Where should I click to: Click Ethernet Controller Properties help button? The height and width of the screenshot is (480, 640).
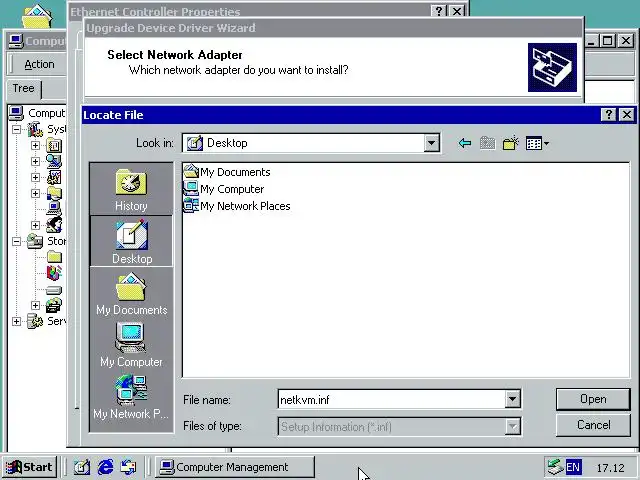439,11
